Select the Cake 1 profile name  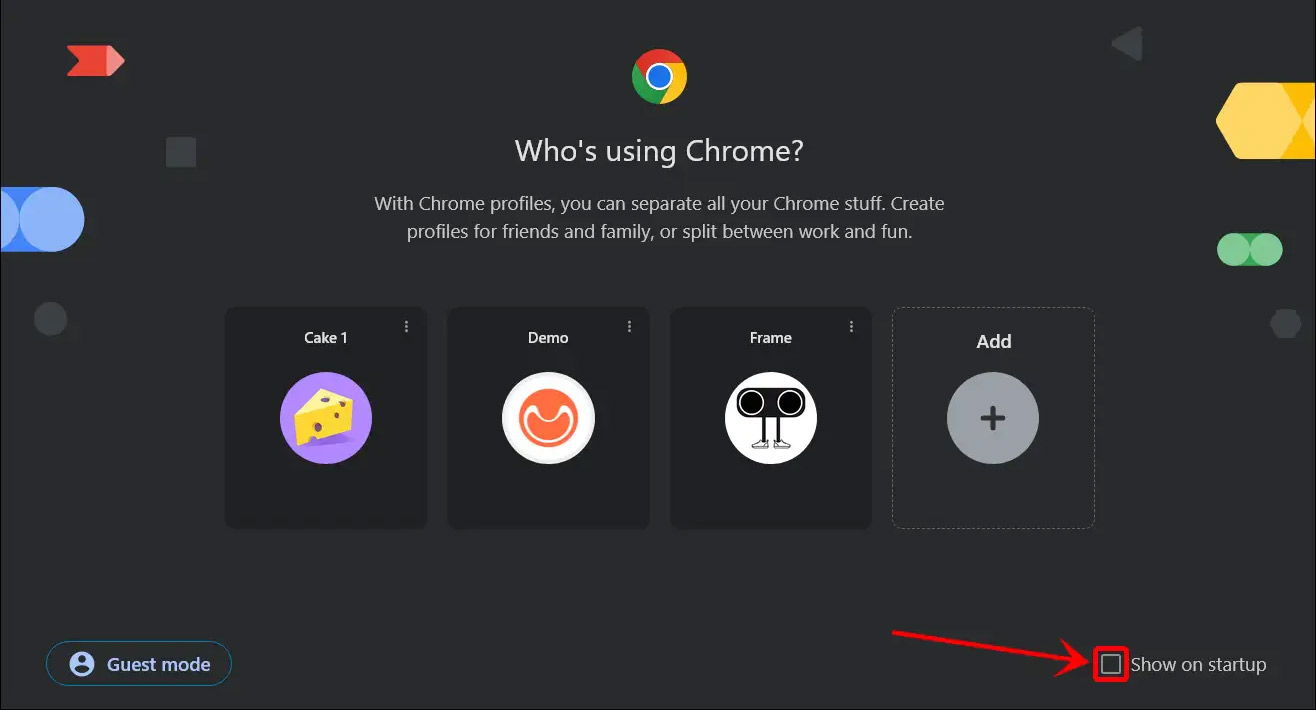326,338
